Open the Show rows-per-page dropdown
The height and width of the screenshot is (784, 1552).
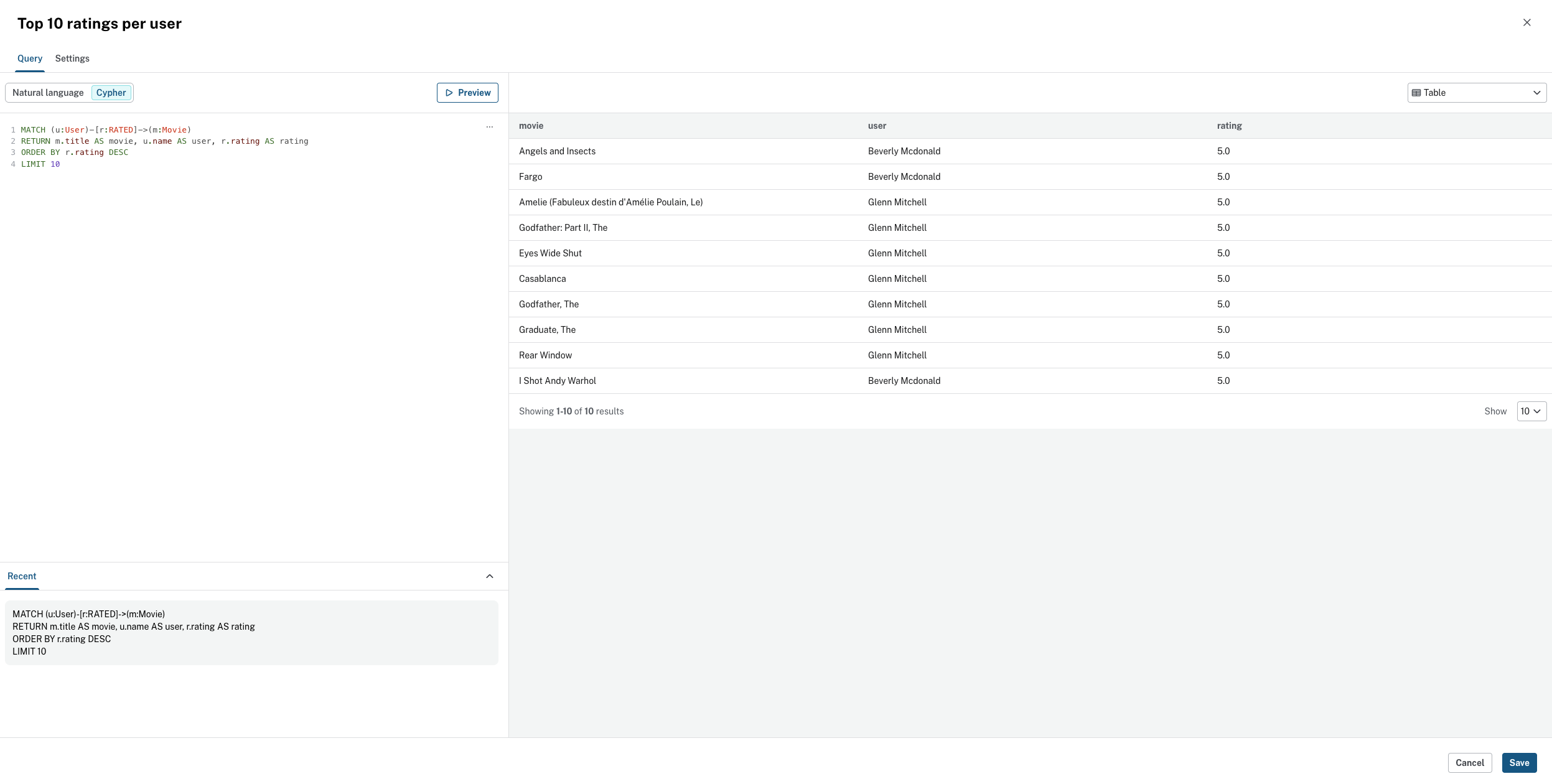coord(1531,411)
